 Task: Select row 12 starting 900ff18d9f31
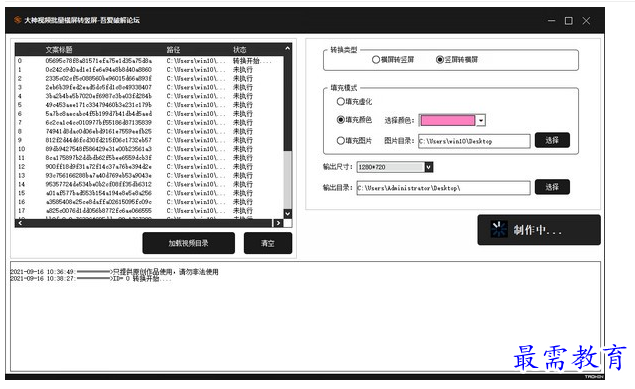coord(149,167)
